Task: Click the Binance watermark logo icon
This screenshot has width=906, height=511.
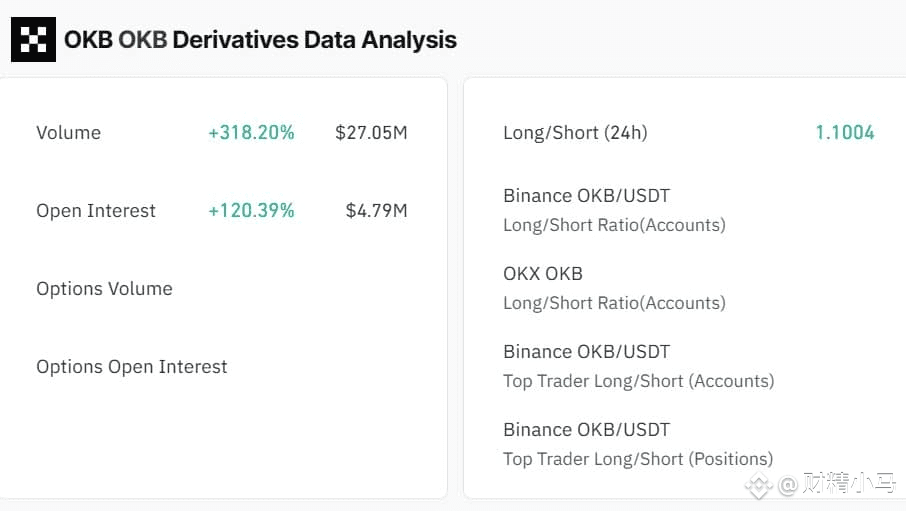Action: coord(758,486)
